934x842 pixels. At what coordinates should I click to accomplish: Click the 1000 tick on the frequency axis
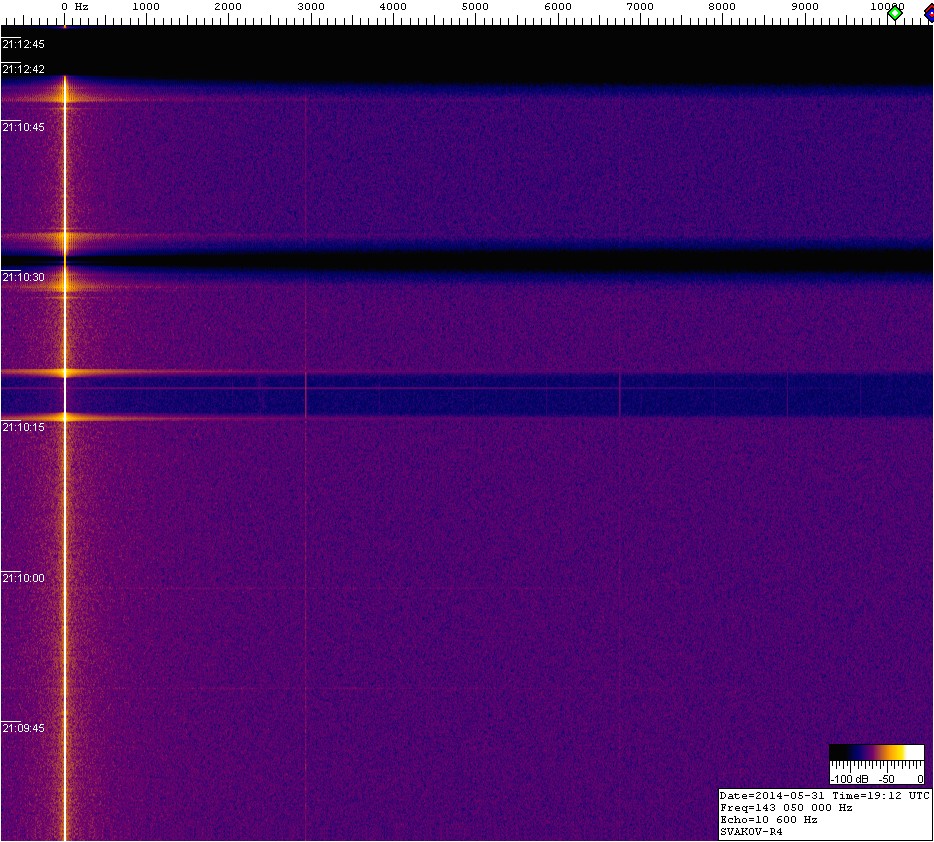[146, 7]
